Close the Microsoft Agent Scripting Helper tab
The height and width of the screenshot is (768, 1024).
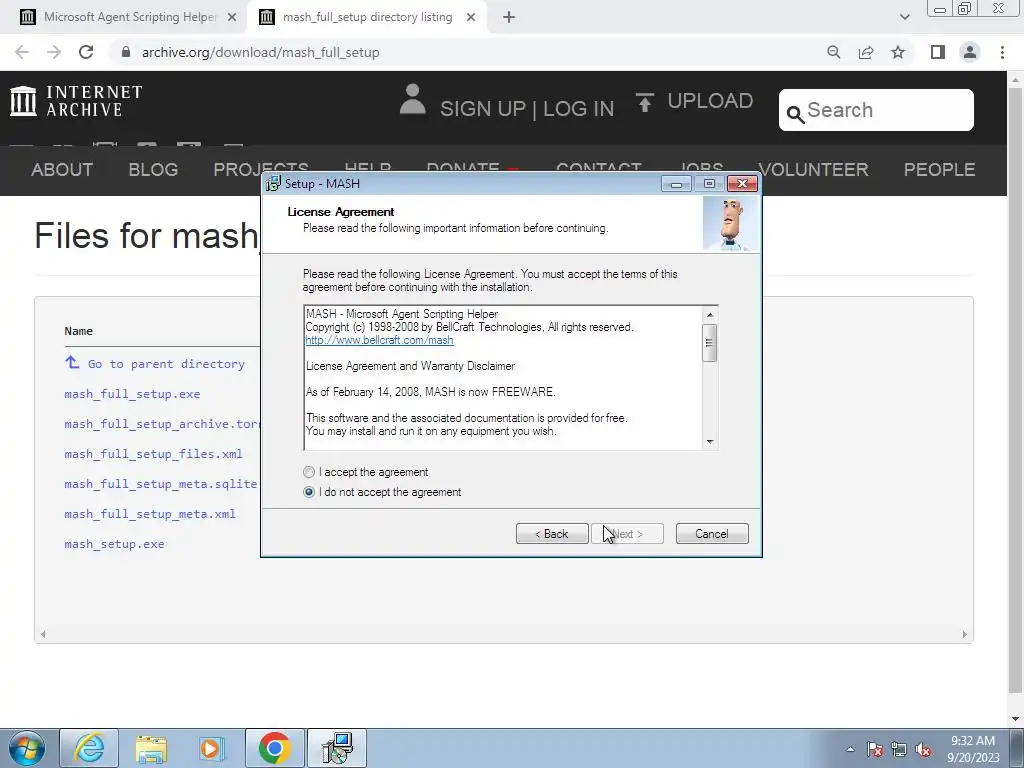pyautogui.click(x=232, y=18)
